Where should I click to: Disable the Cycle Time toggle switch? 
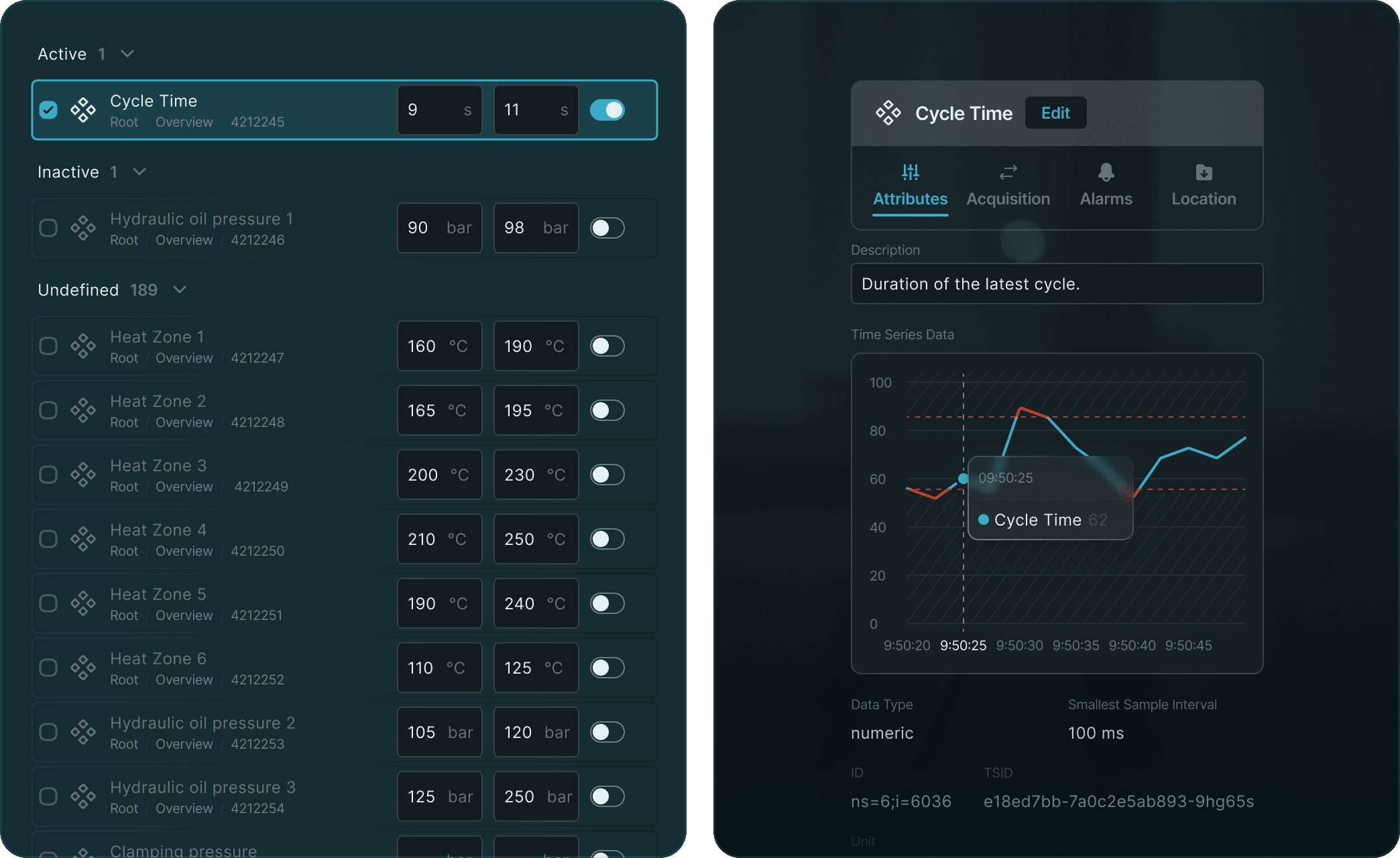(x=607, y=110)
